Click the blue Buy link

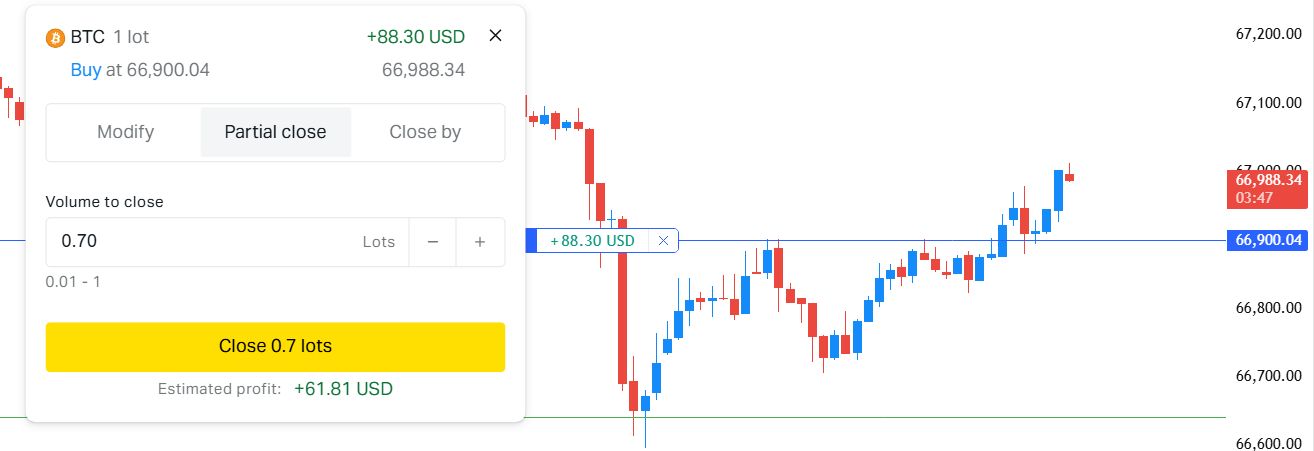[x=86, y=70]
